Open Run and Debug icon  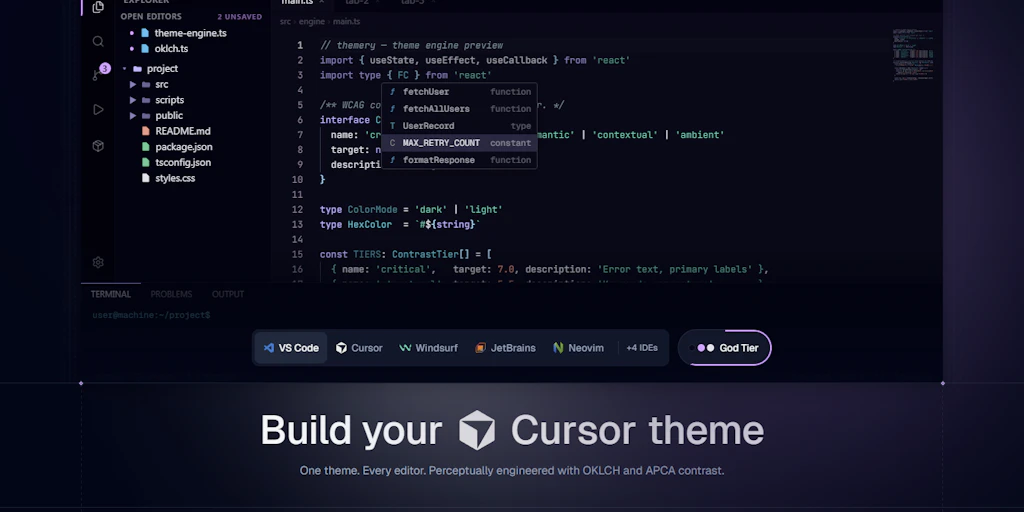click(x=98, y=110)
